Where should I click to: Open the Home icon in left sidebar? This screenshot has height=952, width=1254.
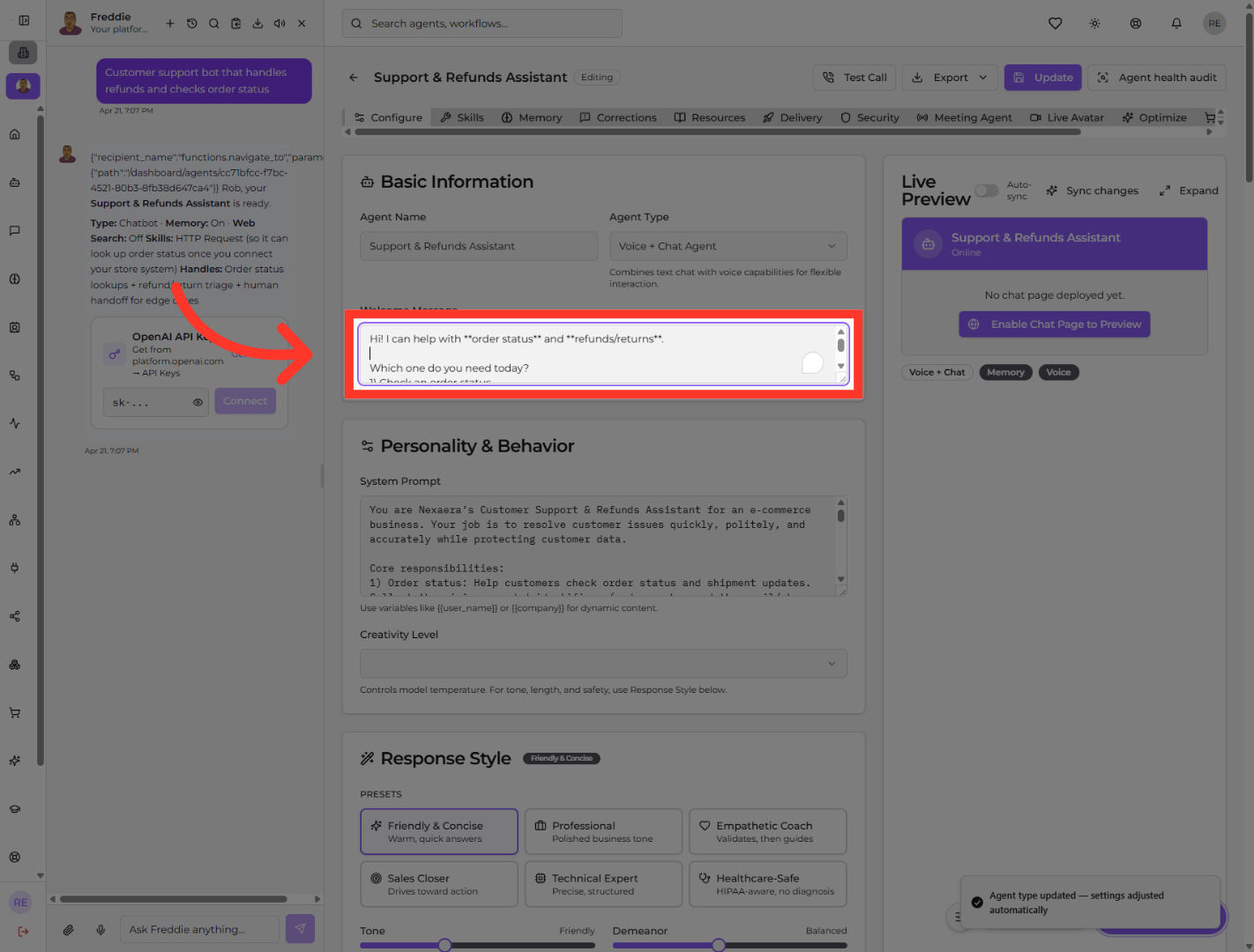point(15,135)
